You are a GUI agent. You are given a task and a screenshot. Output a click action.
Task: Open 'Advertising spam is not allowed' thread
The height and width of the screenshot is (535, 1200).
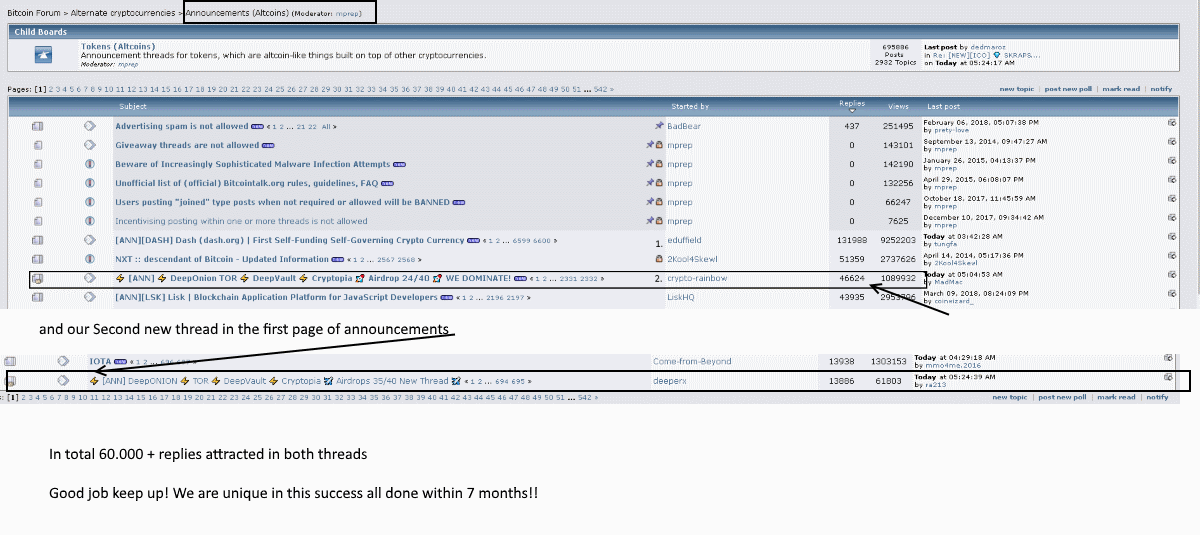point(181,126)
